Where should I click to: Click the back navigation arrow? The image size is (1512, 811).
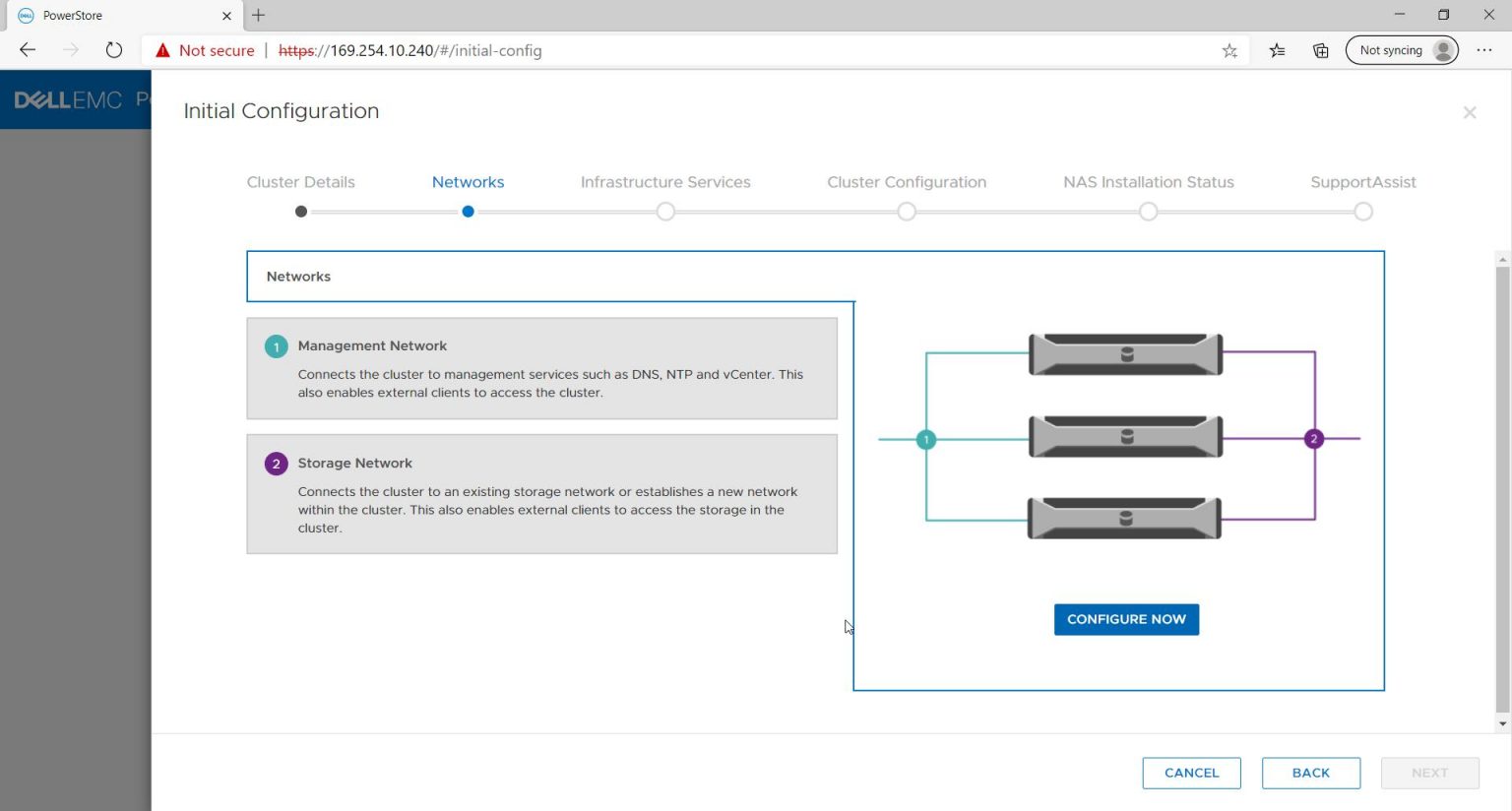(x=27, y=49)
